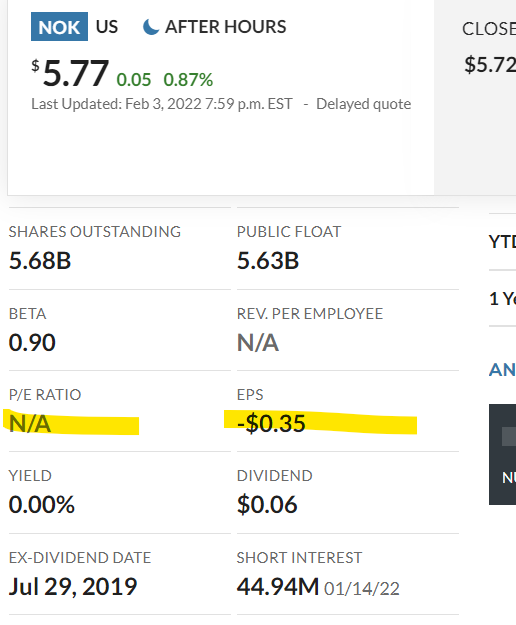Select the Public Float 5.63B value

click(268, 261)
